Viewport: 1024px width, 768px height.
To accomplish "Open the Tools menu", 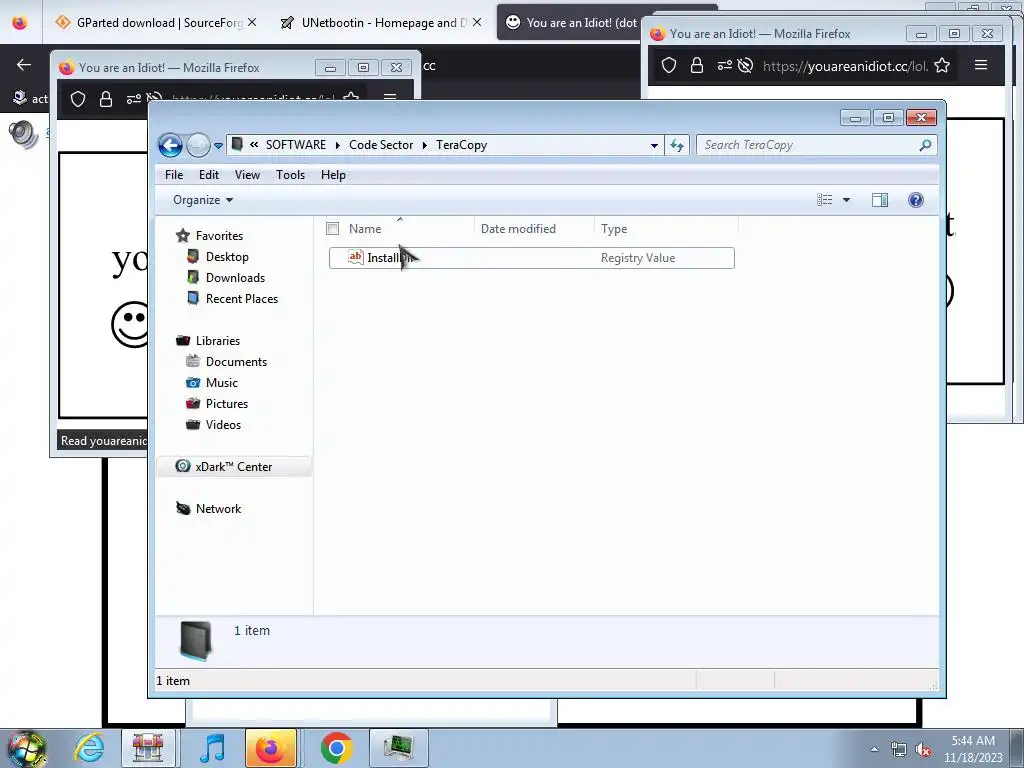I will click(290, 175).
